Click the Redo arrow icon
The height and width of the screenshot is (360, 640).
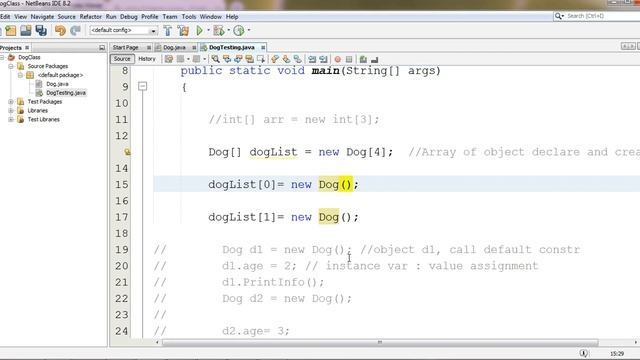(75, 31)
